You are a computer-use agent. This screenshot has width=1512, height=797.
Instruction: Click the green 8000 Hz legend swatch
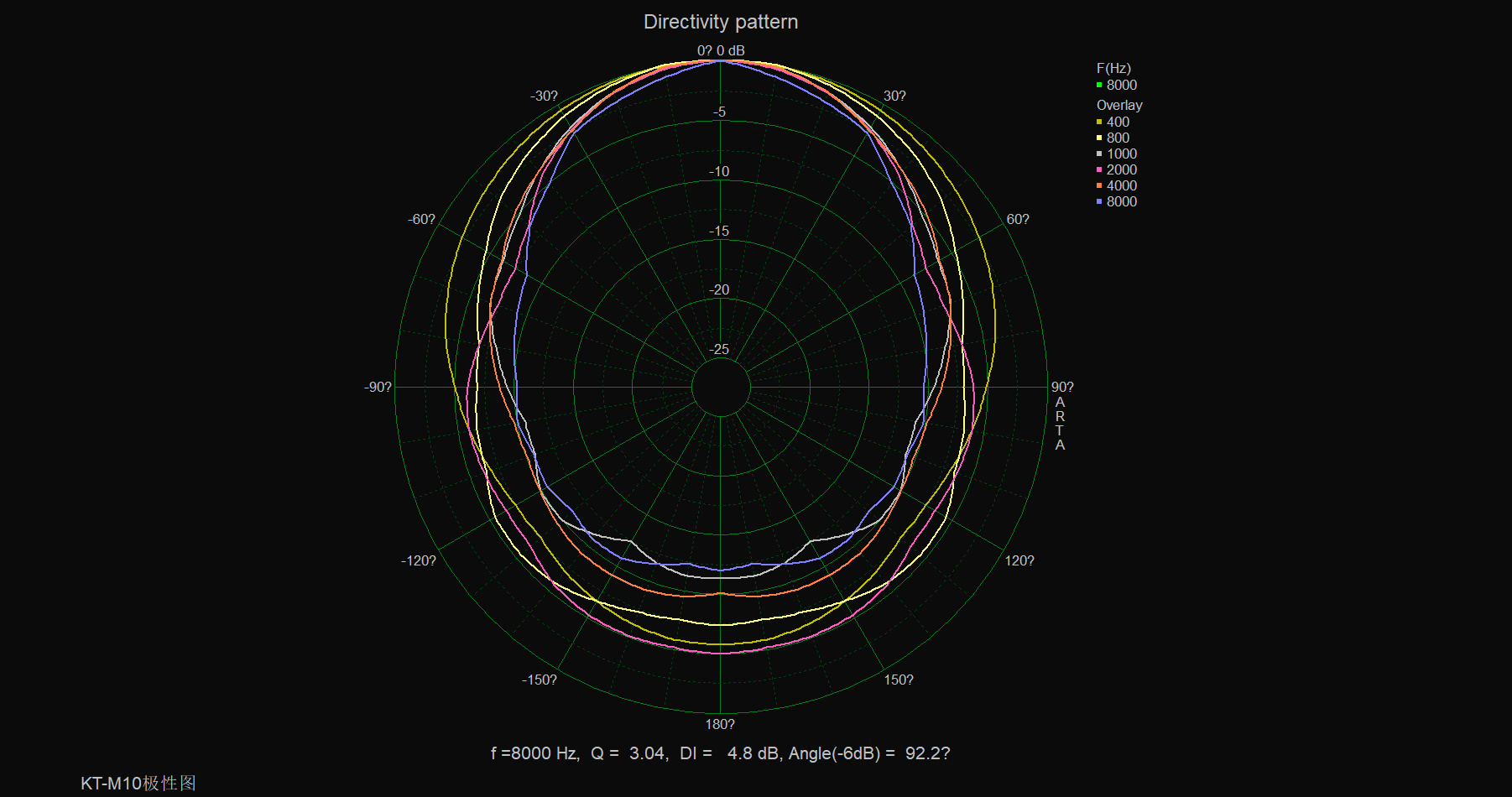pyautogui.click(x=1099, y=85)
